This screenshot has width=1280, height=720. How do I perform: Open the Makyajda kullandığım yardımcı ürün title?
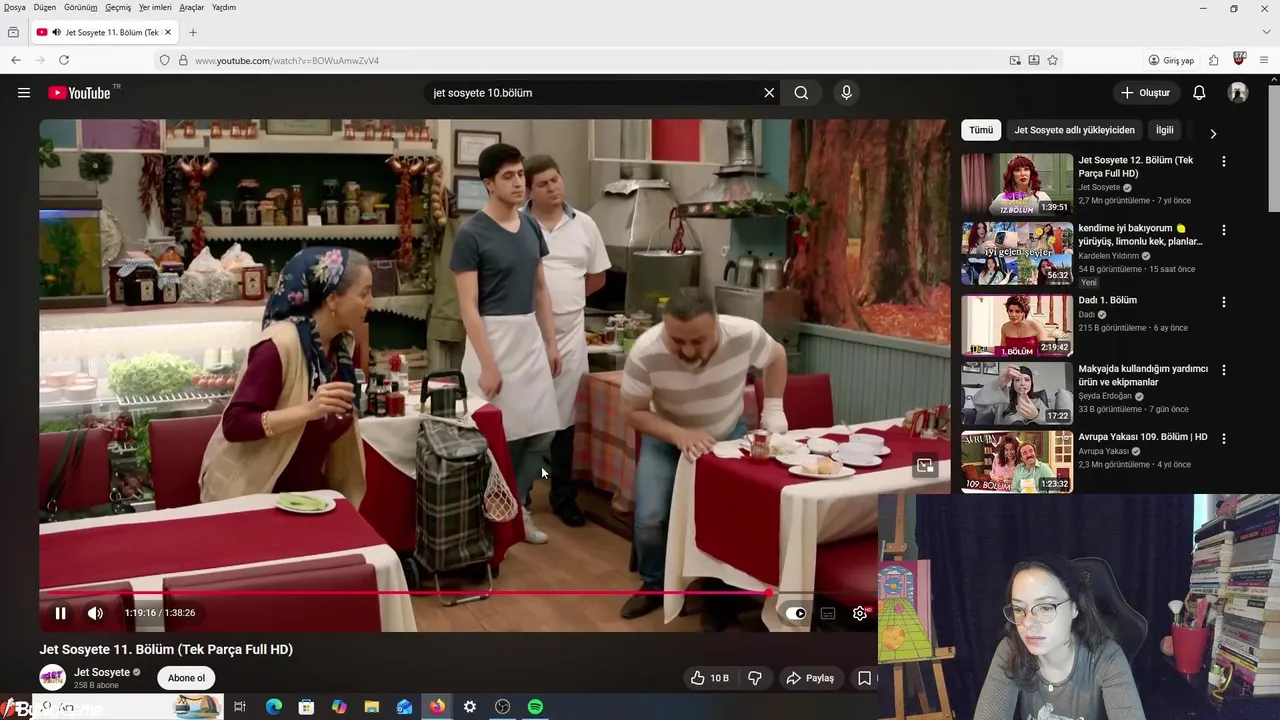[x=1143, y=375]
